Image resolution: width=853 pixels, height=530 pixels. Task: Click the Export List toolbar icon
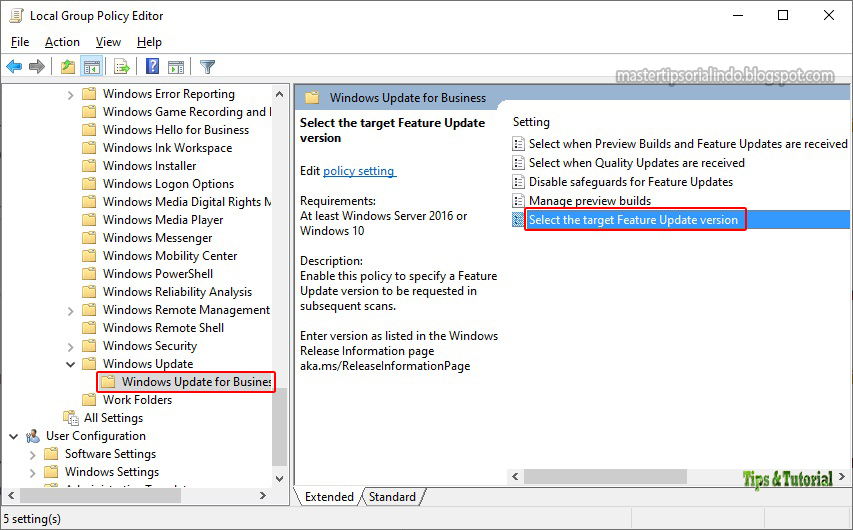coord(122,67)
